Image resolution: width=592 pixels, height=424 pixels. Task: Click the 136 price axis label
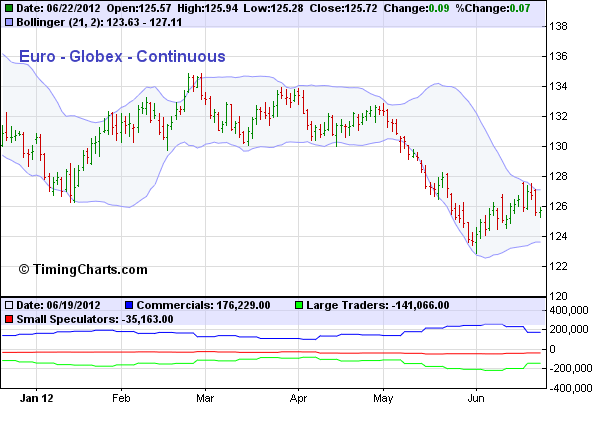click(558, 56)
